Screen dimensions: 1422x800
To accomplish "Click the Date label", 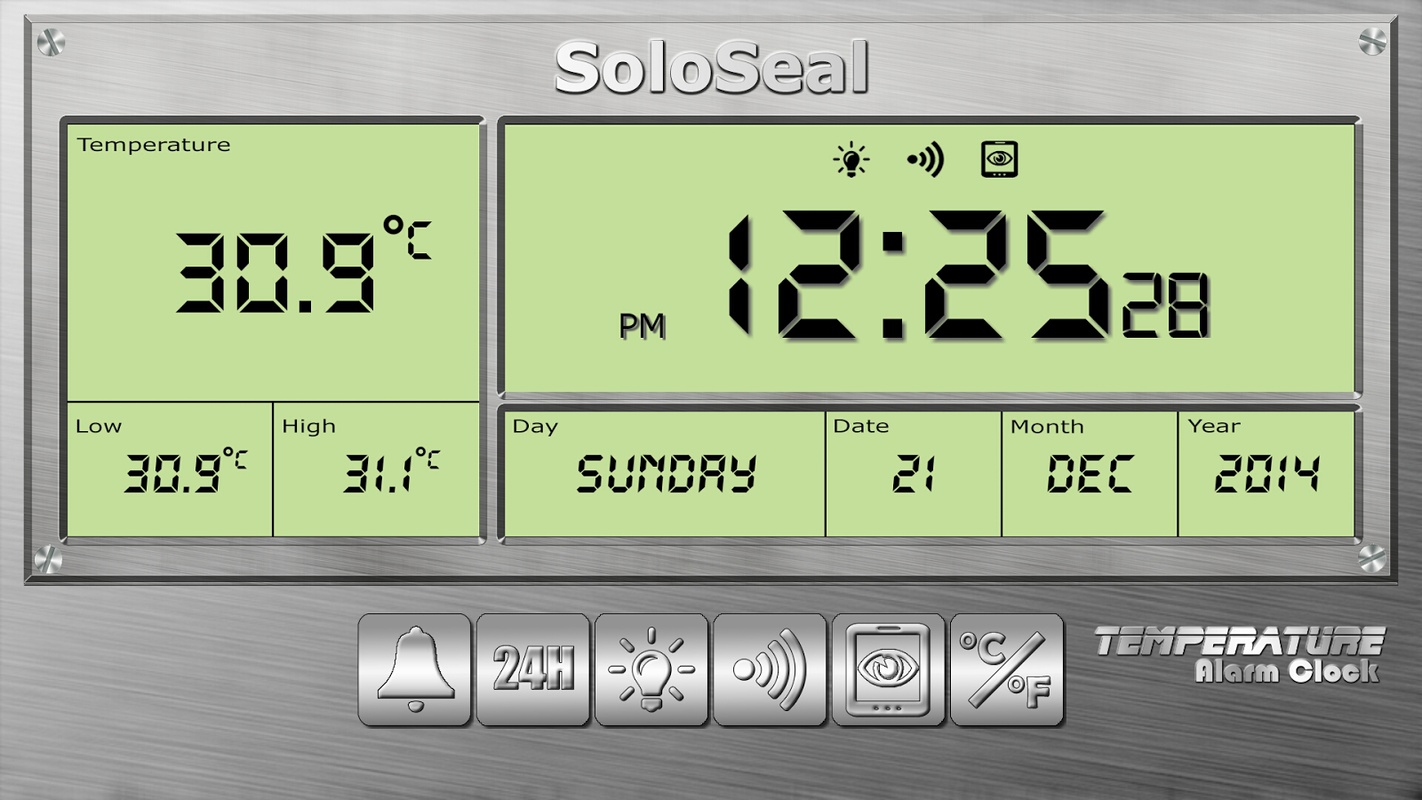I will (x=861, y=426).
